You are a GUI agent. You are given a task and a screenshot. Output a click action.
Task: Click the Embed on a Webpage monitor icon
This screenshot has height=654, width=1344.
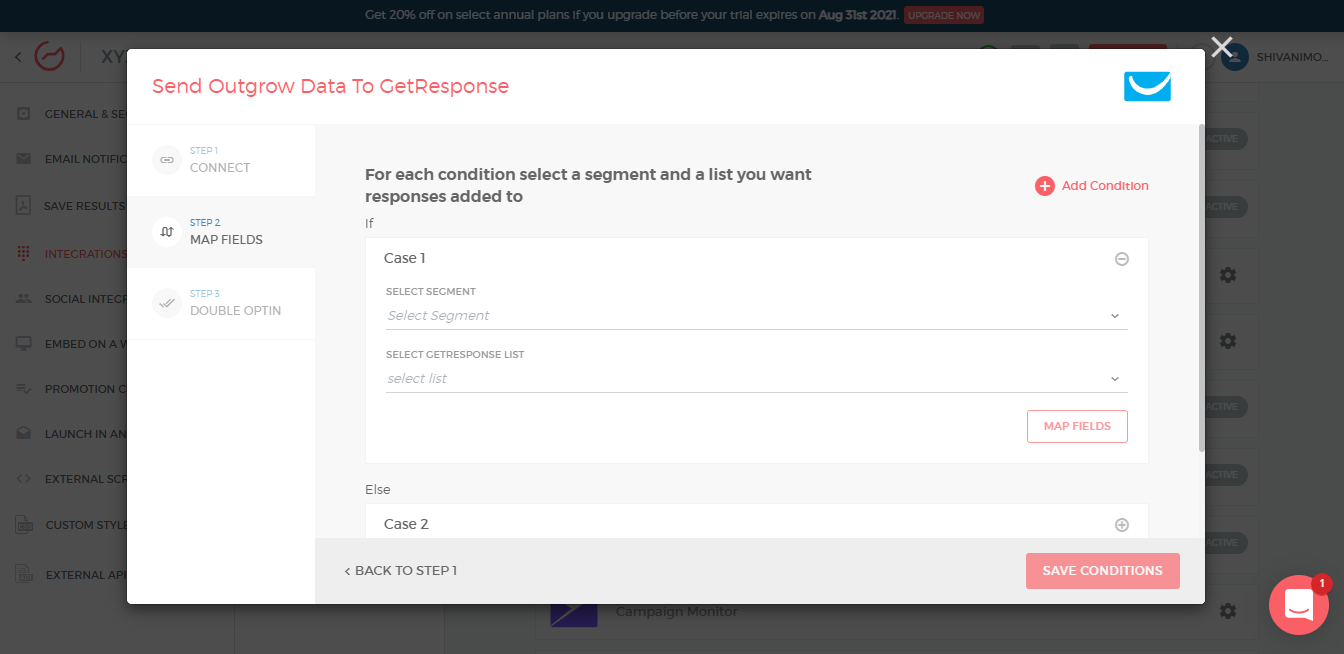click(x=24, y=344)
